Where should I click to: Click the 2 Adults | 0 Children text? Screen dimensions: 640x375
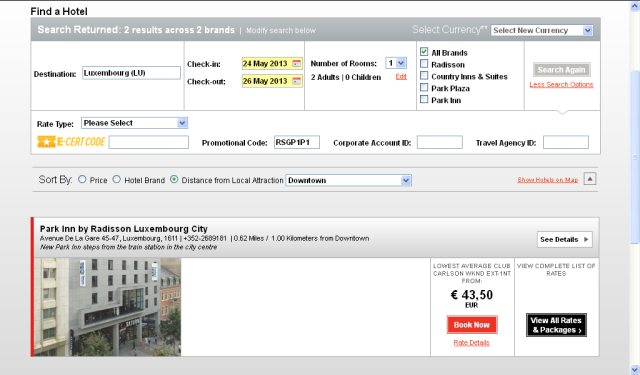(346, 77)
